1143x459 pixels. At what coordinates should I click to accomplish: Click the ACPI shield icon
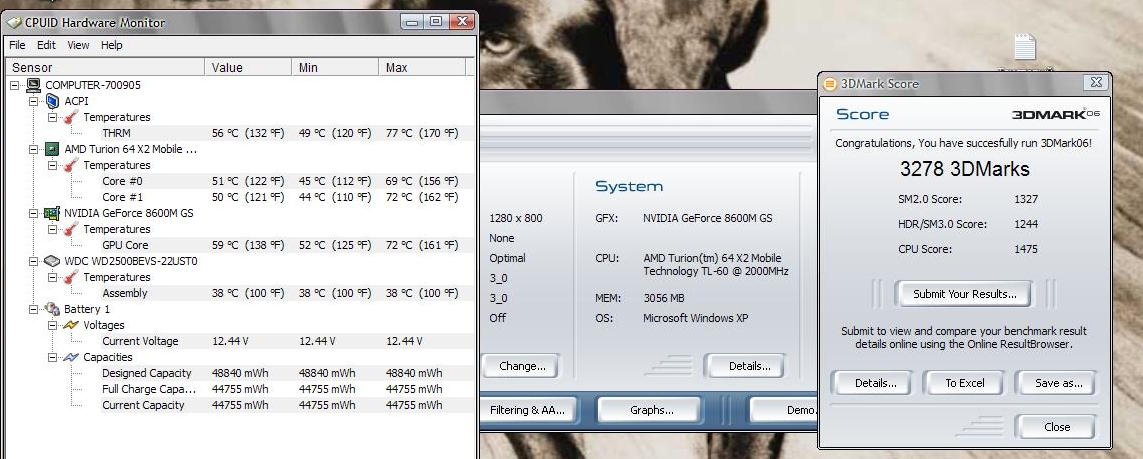pyautogui.click(x=52, y=101)
